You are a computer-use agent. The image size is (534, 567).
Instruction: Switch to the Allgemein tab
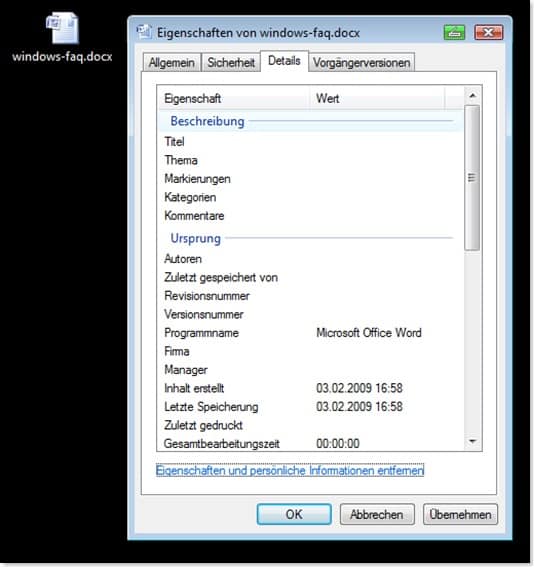click(172, 63)
